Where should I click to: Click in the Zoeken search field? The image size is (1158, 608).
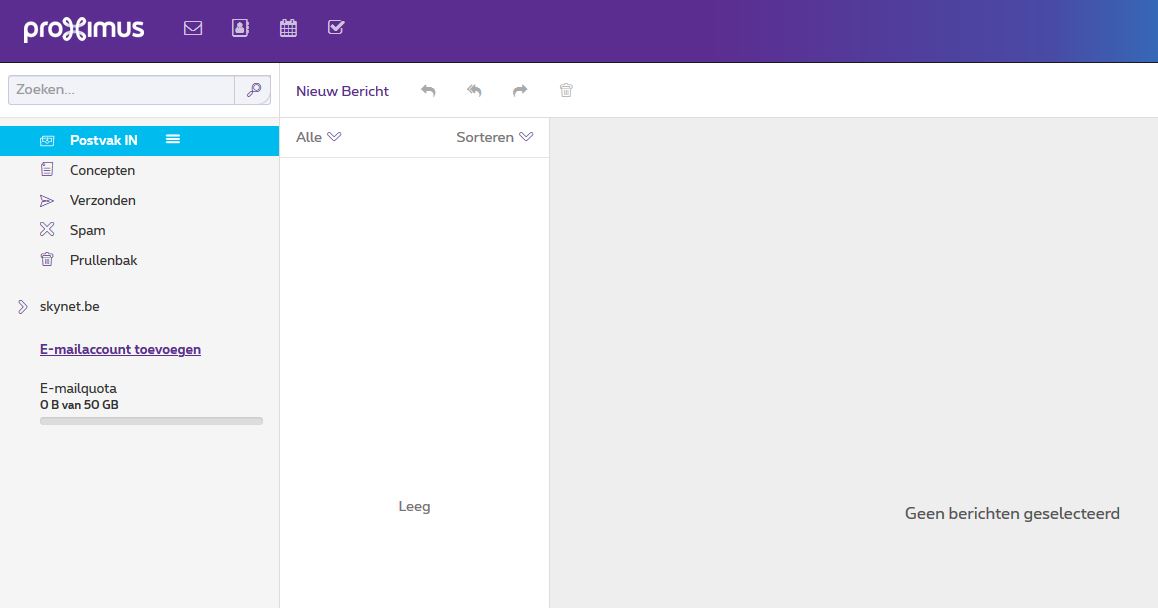pos(121,90)
